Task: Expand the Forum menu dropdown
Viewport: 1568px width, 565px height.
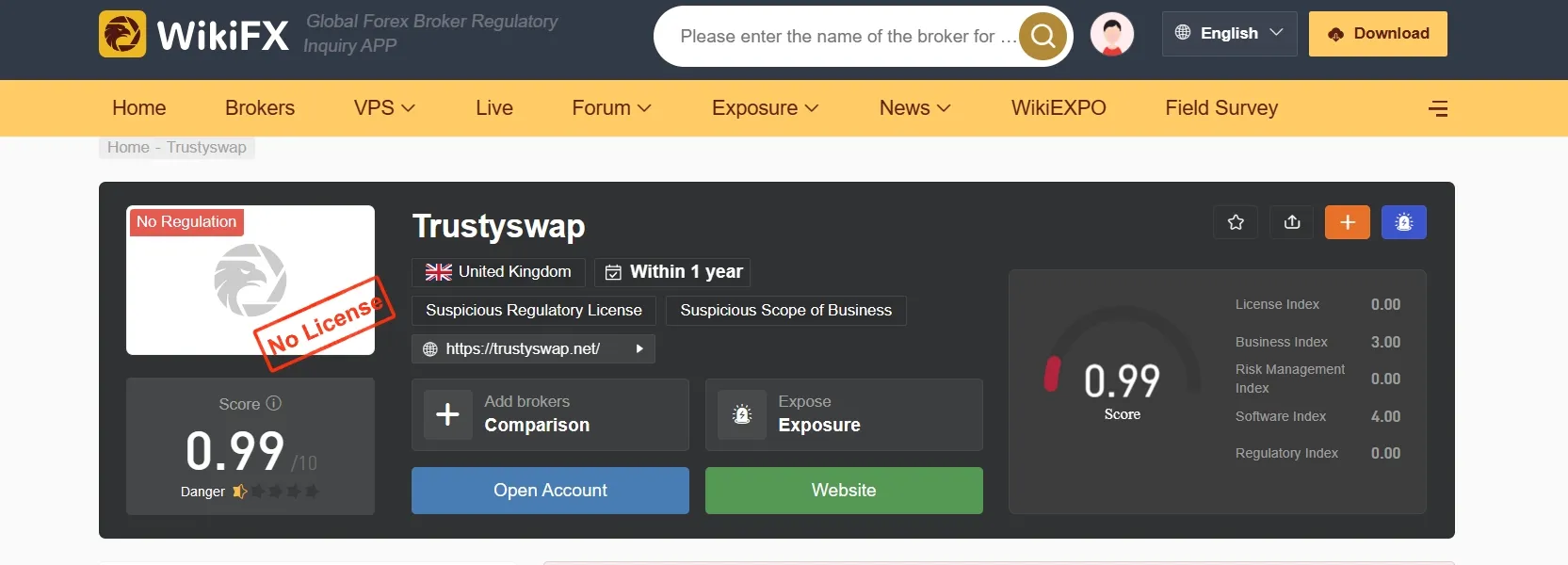Action: tap(644, 108)
